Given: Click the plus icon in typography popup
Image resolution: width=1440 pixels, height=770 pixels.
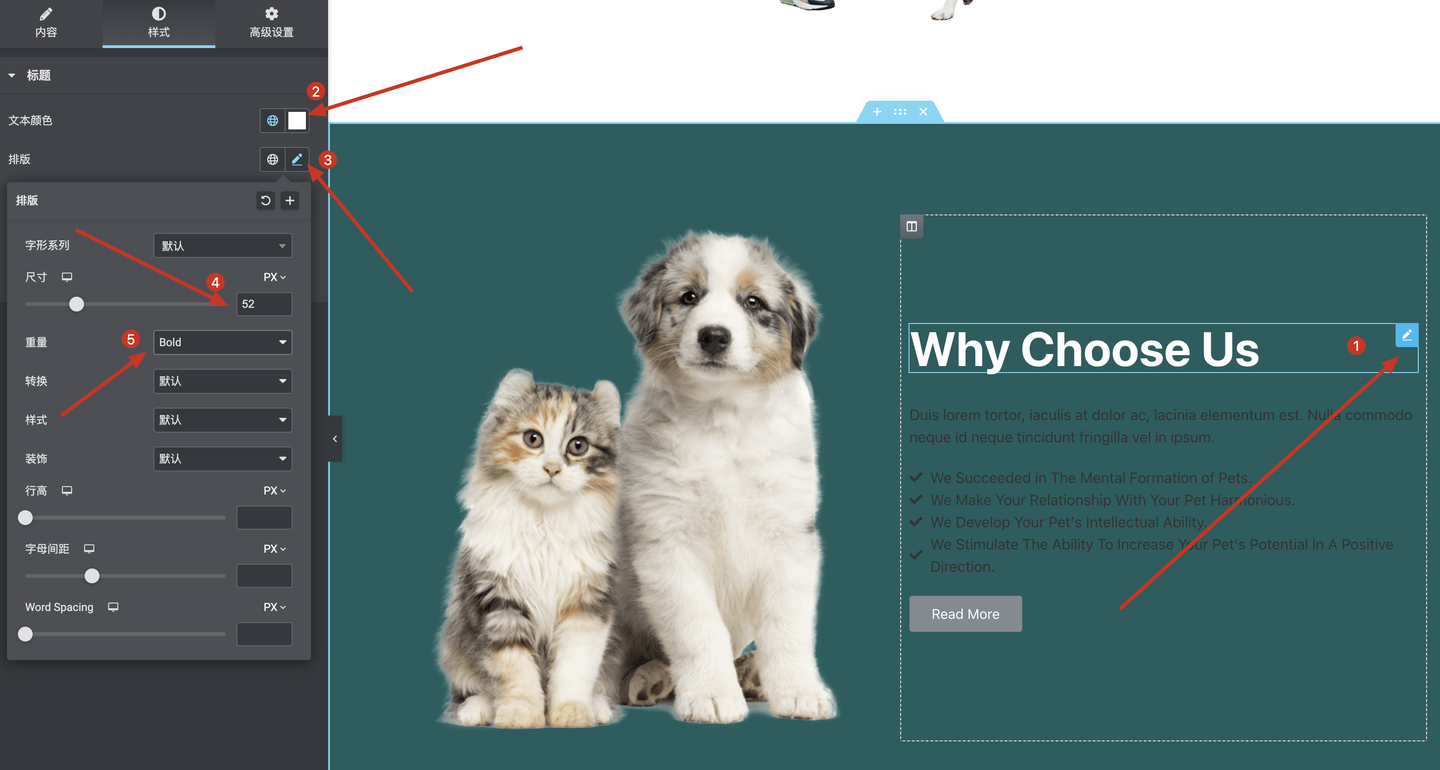Looking at the screenshot, I should pos(290,201).
